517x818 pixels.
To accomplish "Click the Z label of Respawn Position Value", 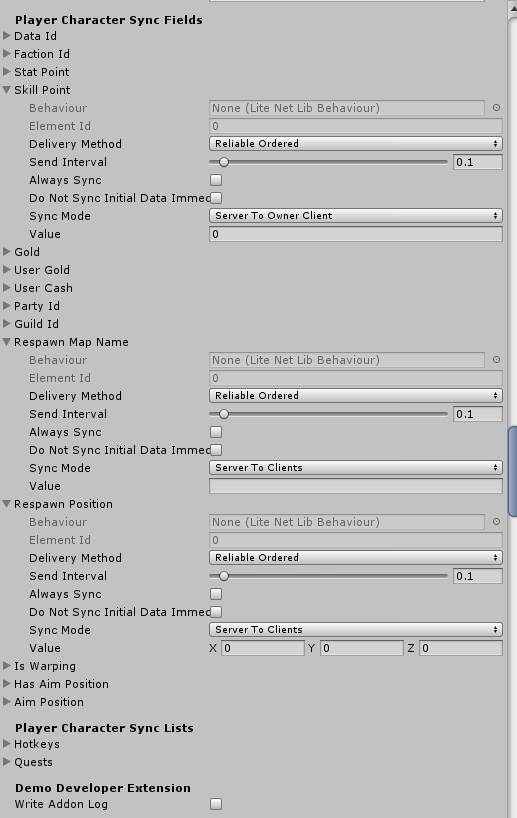I will (411, 648).
